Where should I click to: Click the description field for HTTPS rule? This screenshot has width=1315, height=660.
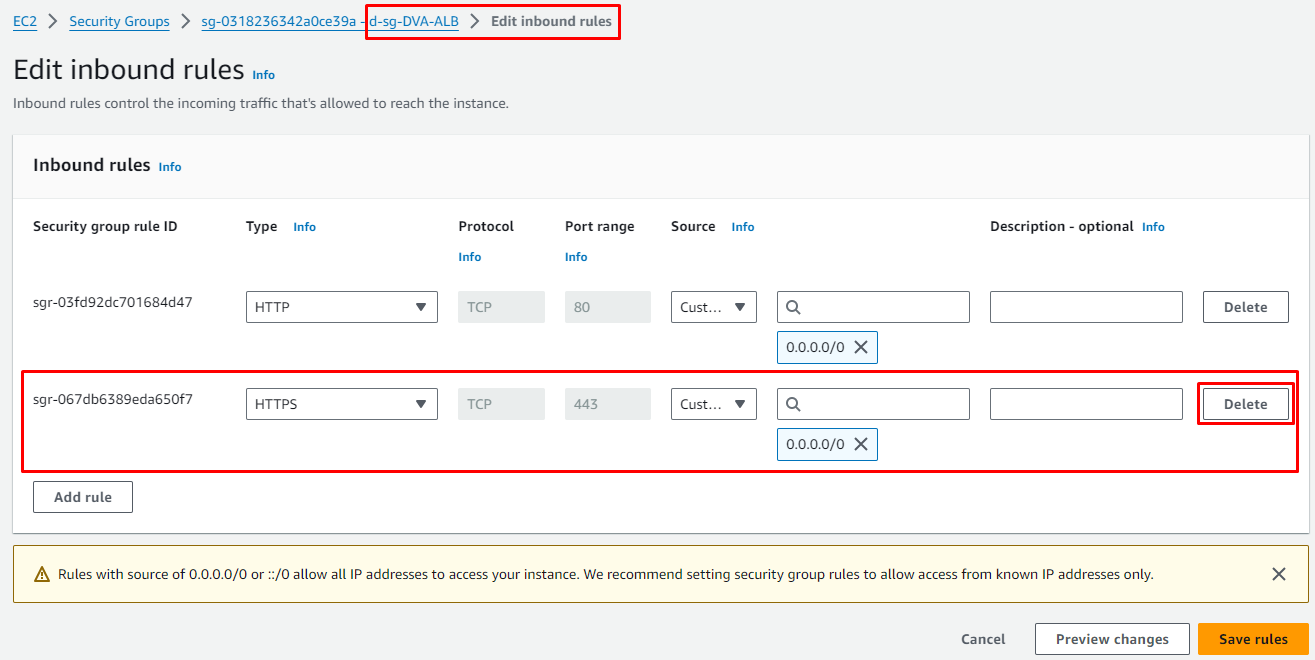click(1085, 404)
